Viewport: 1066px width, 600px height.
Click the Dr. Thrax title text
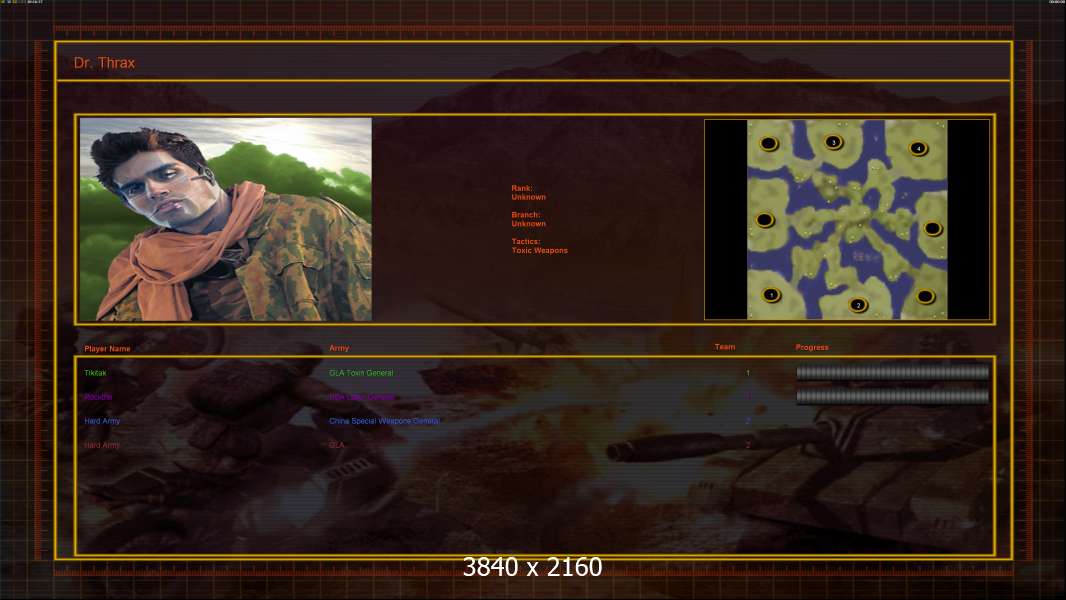coord(104,63)
